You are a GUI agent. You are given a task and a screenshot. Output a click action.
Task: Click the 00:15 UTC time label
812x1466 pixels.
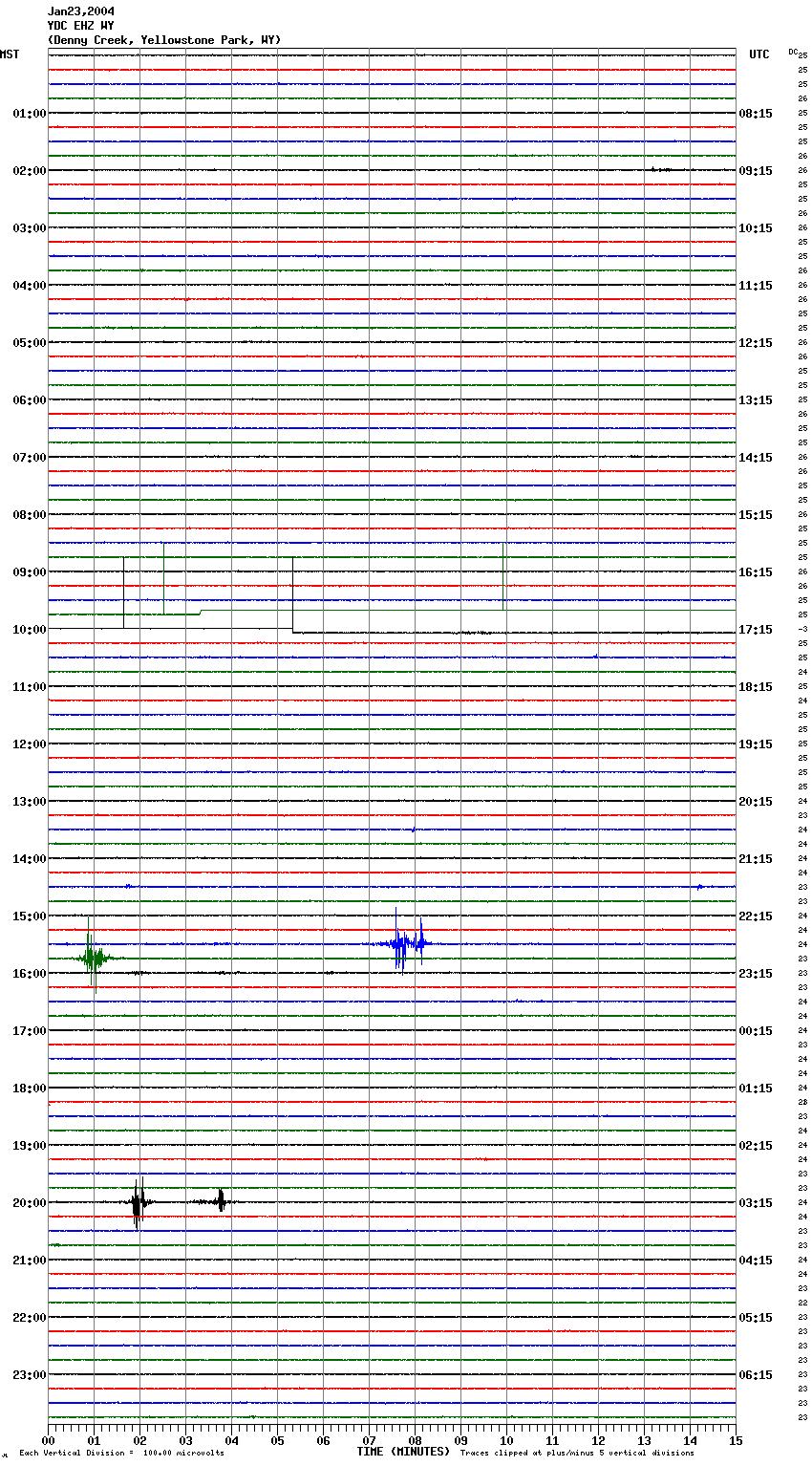pos(756,1031)
